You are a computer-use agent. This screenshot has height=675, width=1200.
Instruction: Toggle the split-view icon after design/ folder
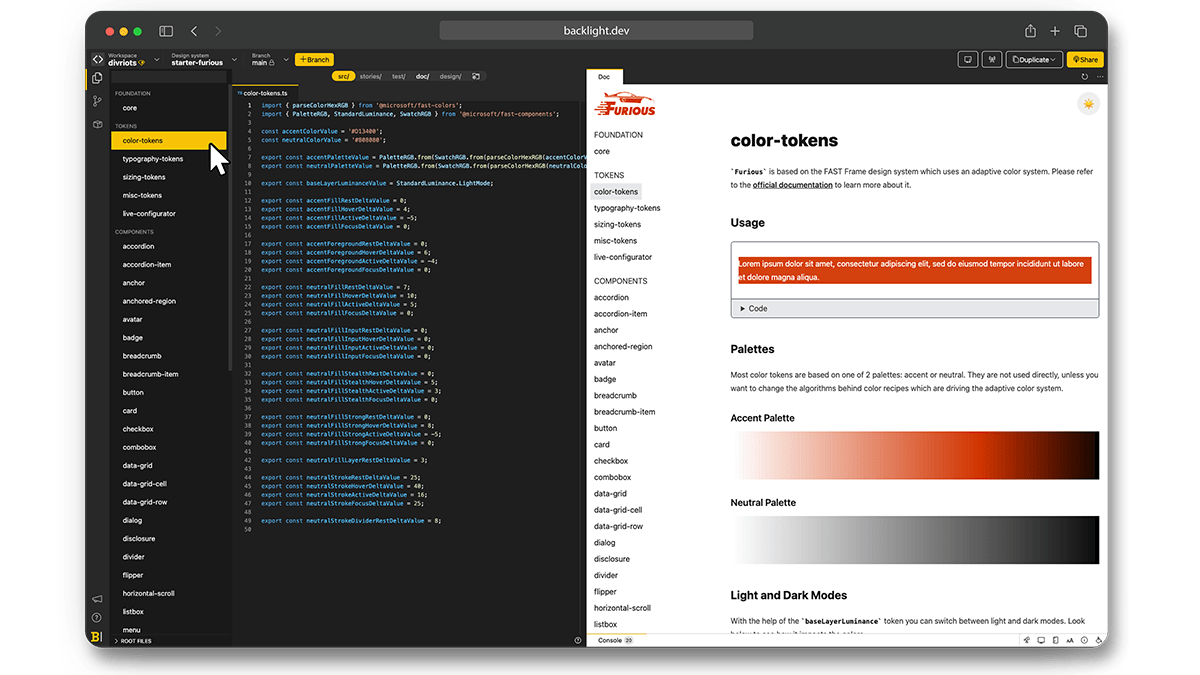pos(476,76)
